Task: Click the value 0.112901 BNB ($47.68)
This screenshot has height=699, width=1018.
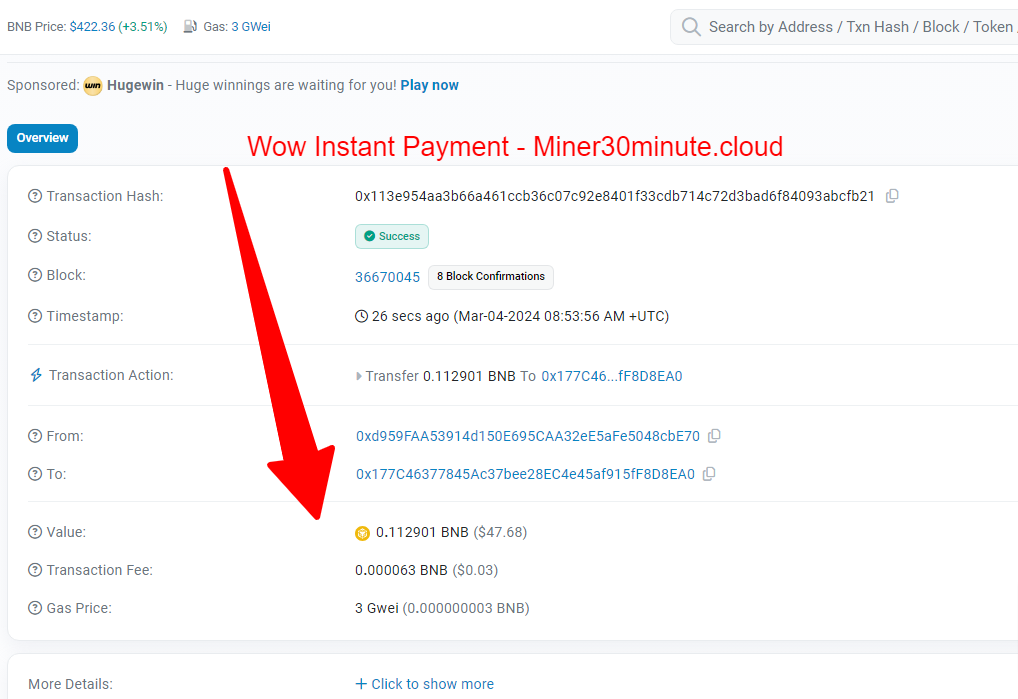Action: tap(451, 532)
